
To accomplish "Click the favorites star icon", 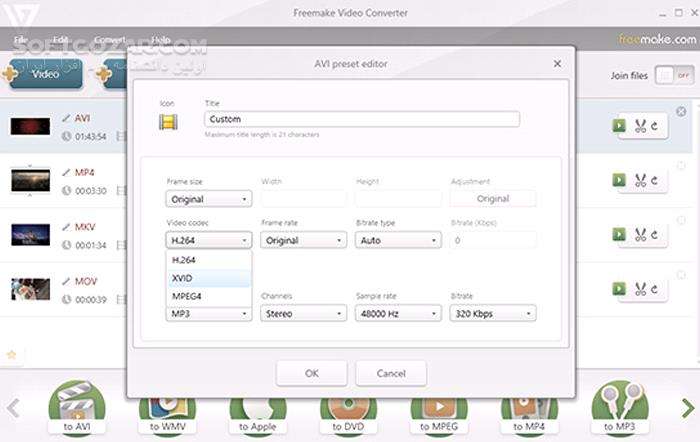I will click(11, 355).
